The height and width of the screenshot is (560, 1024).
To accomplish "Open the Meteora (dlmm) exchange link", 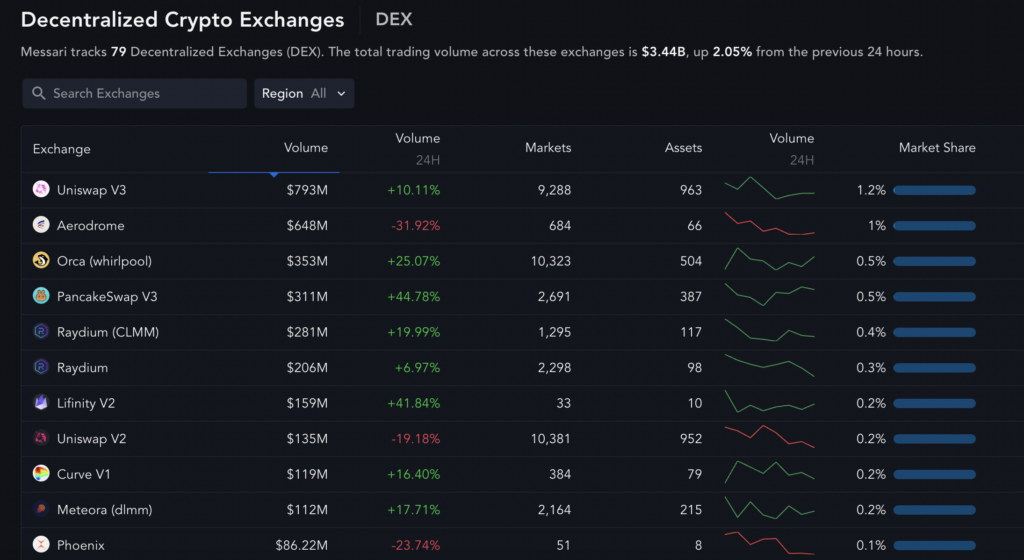I will pyautogui.click(x=104, y=510).
